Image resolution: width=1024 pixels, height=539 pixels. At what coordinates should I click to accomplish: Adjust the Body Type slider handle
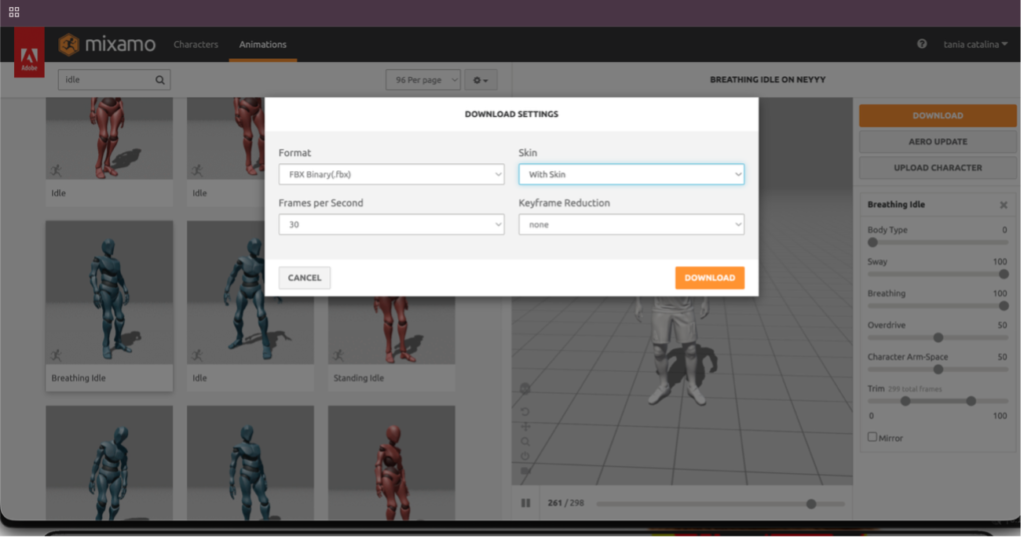(872, 242)
